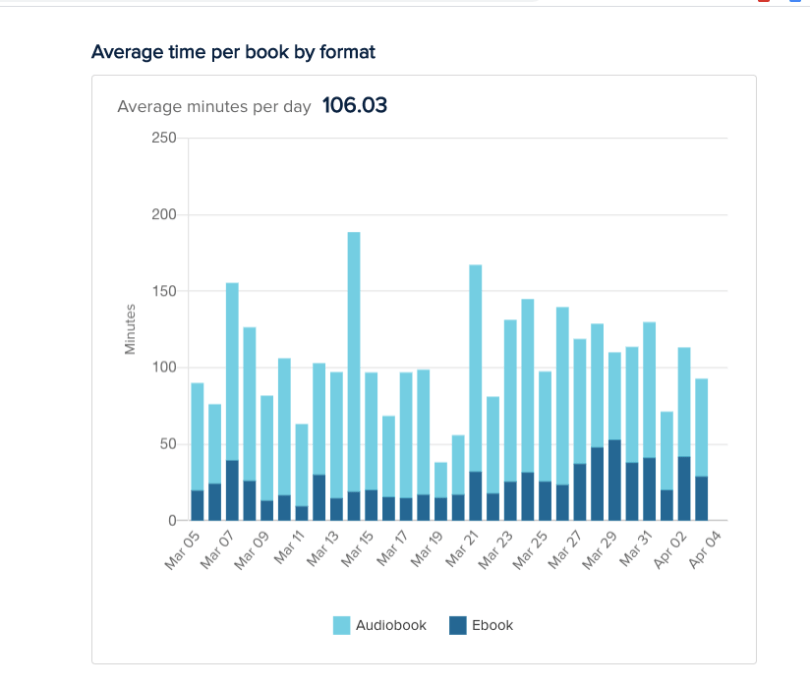Click the Audiobook legend color swatch
The image size is (810, 686).
tap(341, 626)
